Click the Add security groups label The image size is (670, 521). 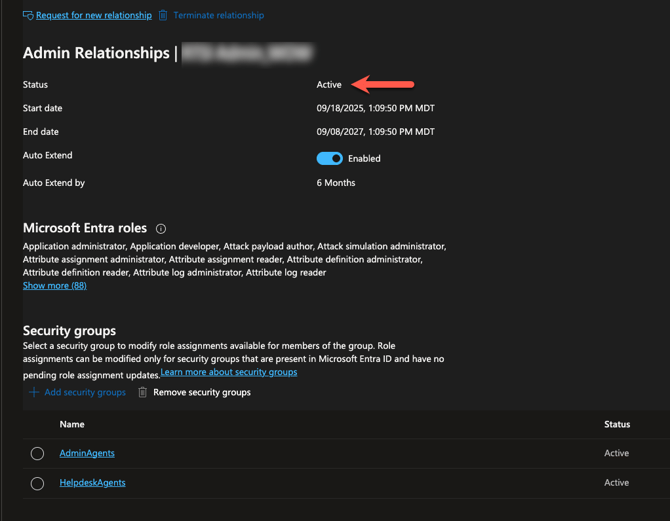[x=85, y=393]
